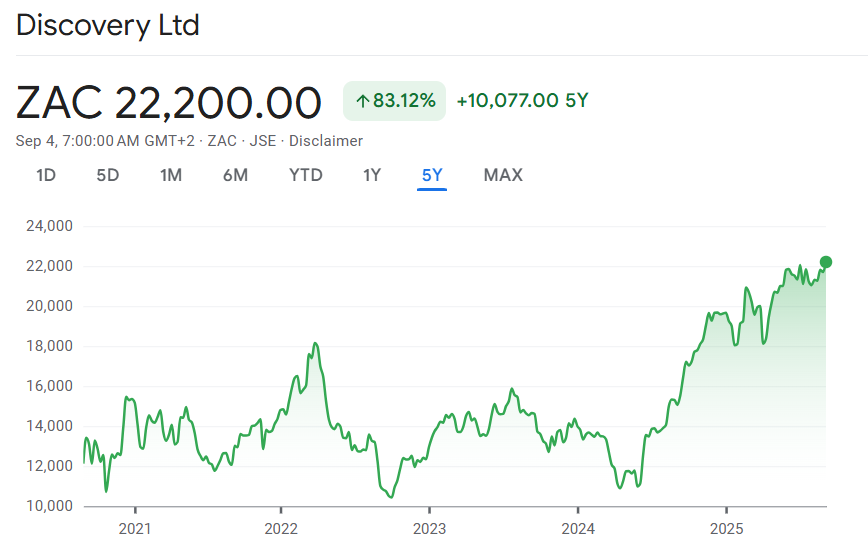Image resolution: width=868 pixels, height=551 pixels.
Task: Switch chart to 1M range
Action: click(171, 176)
